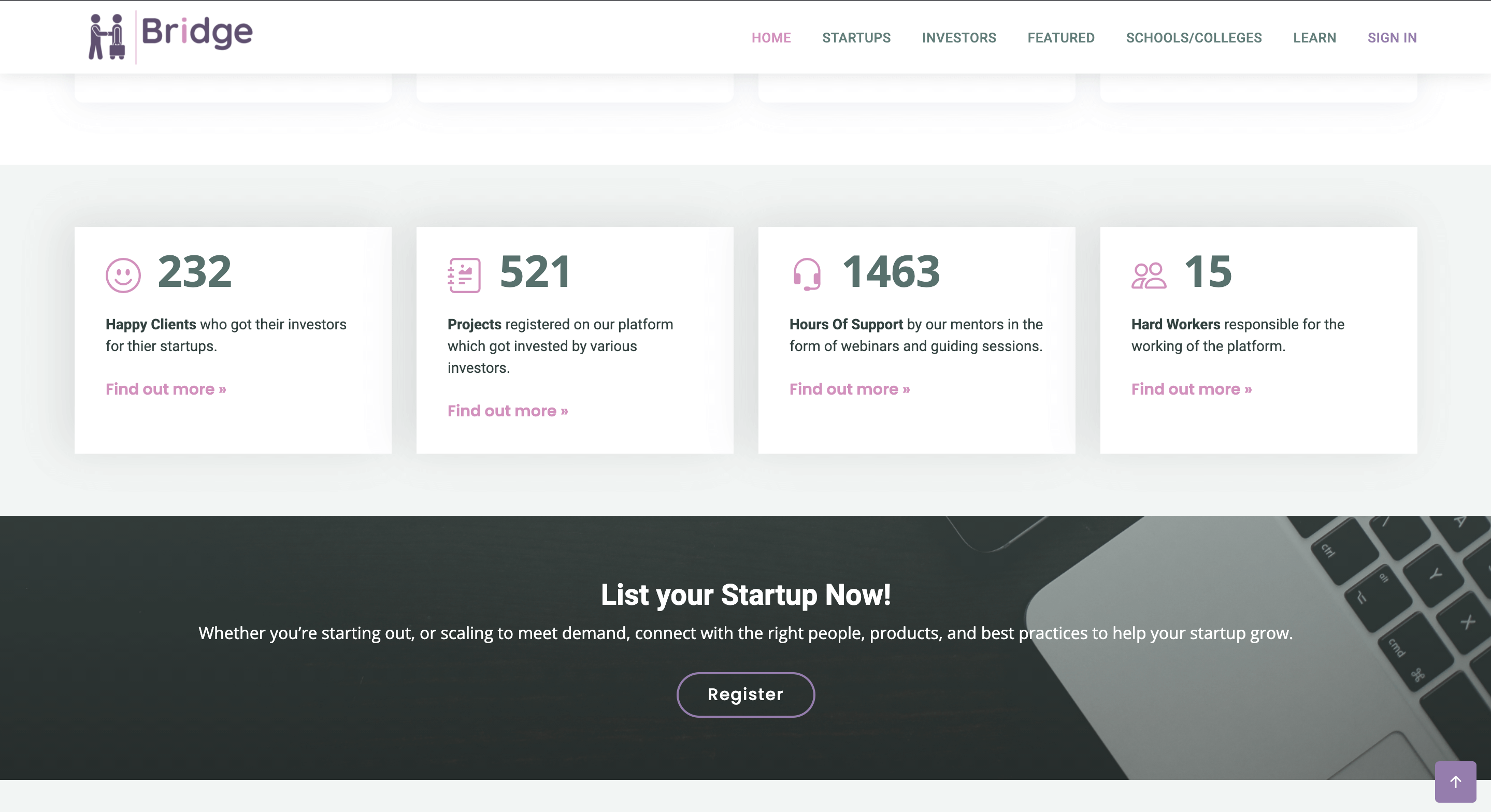Find out more about Hours Of Support
The height and width of the screenshot is (812, 1491).
point(849,389)
